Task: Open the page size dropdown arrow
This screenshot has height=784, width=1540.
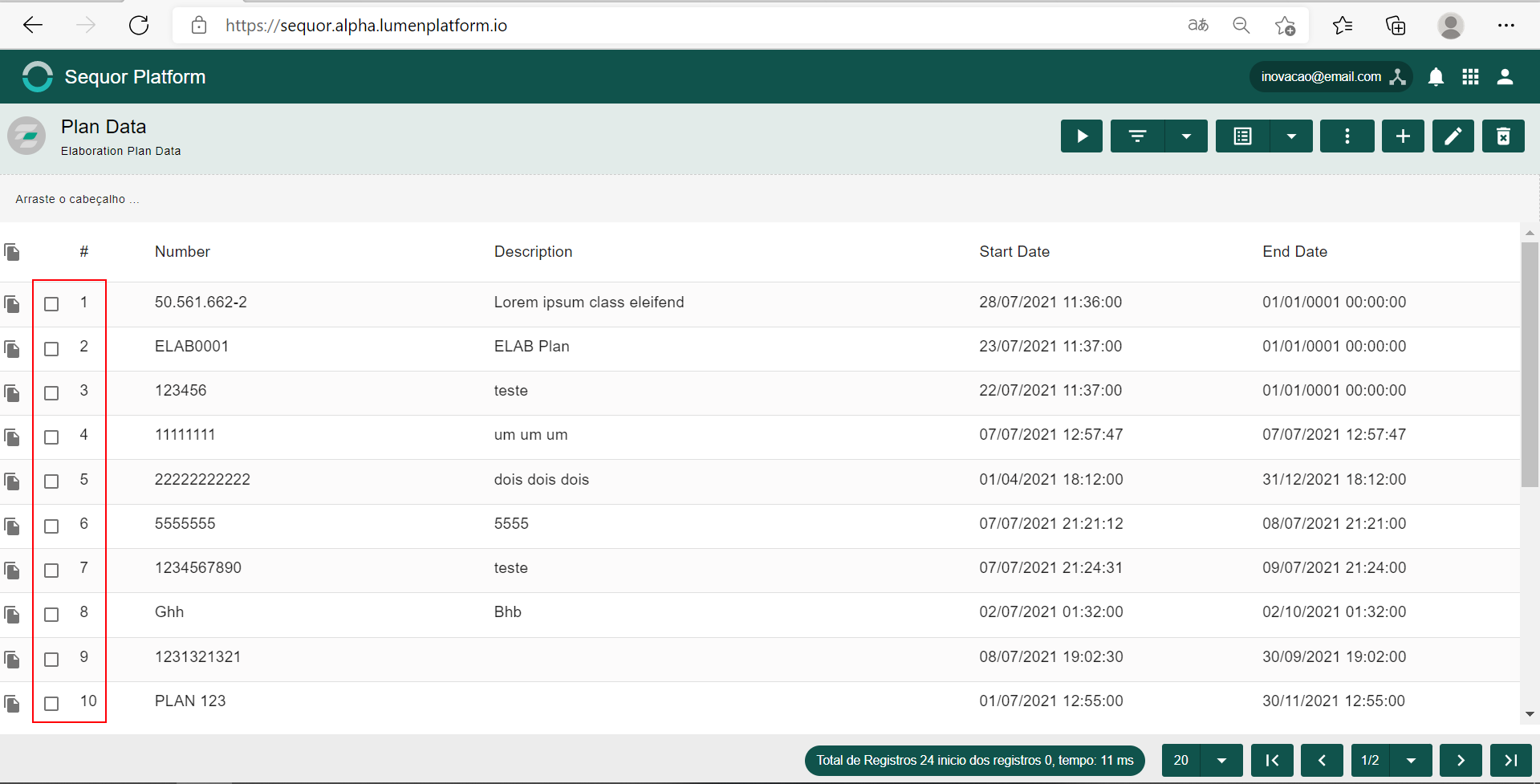Action: point(1221,761)
